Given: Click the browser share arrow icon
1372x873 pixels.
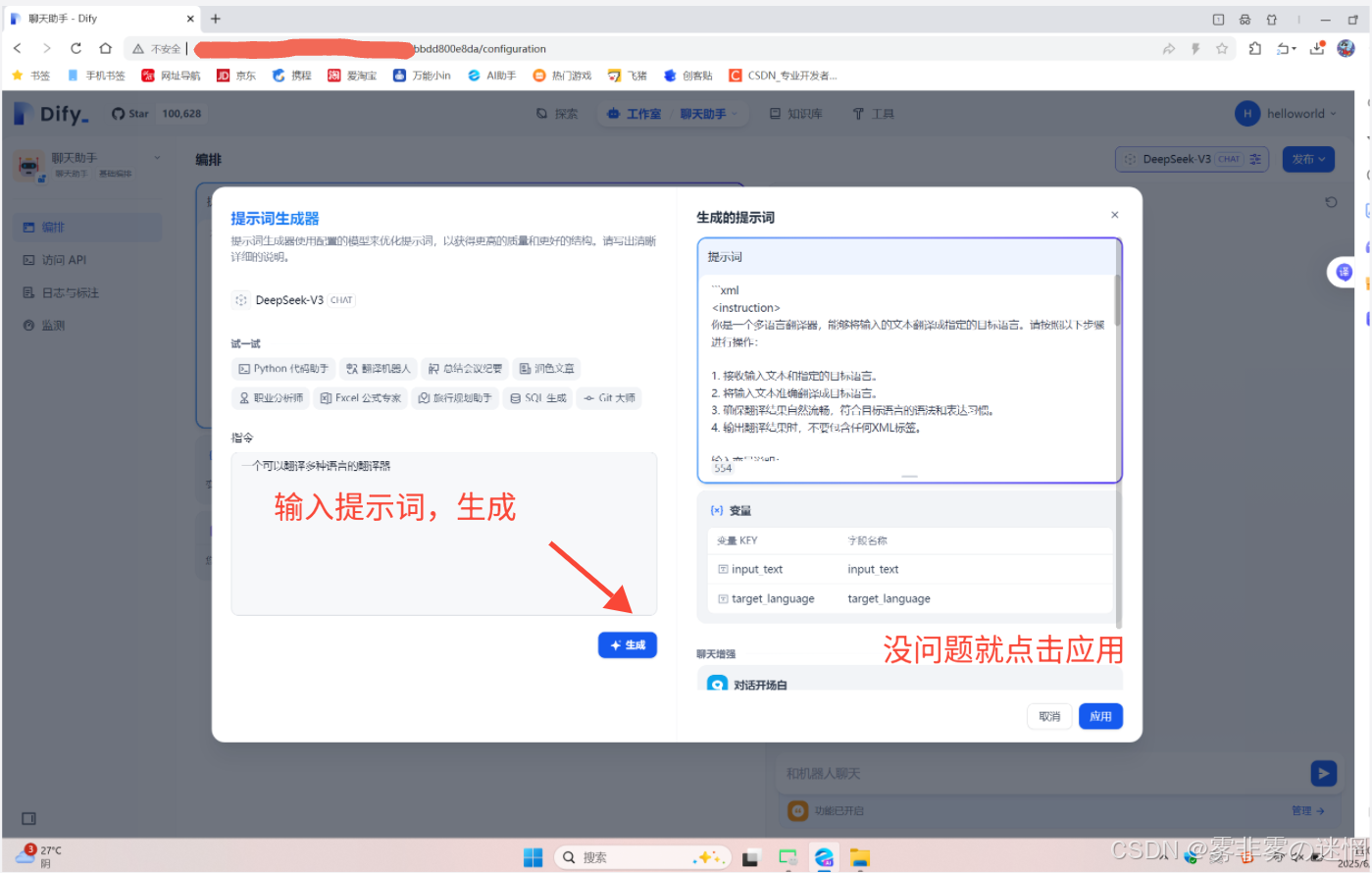Looking at the screenshot, I should [x=1168, y=48].
